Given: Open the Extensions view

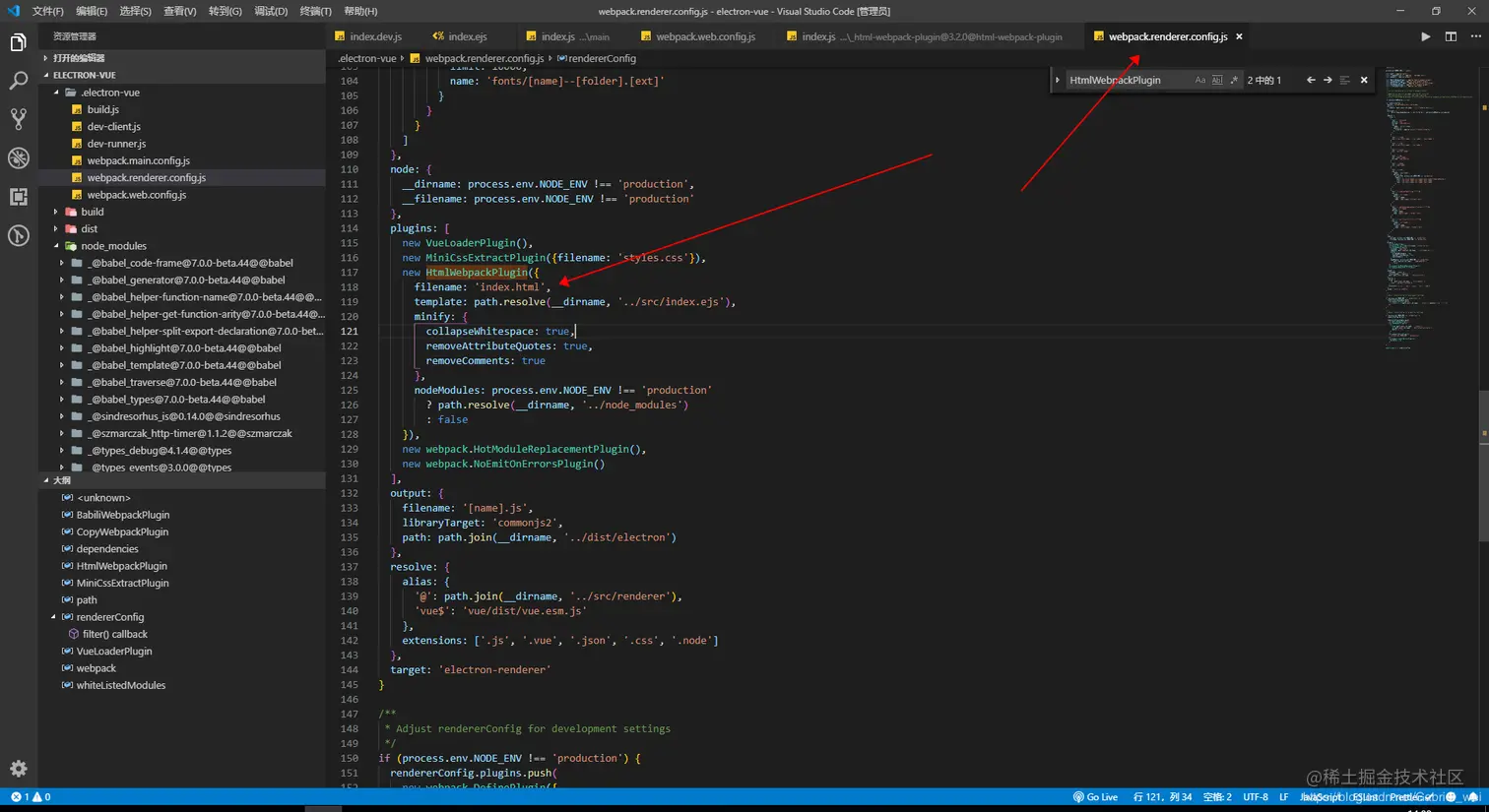Looking at the screenshot, I should [18, 197].
